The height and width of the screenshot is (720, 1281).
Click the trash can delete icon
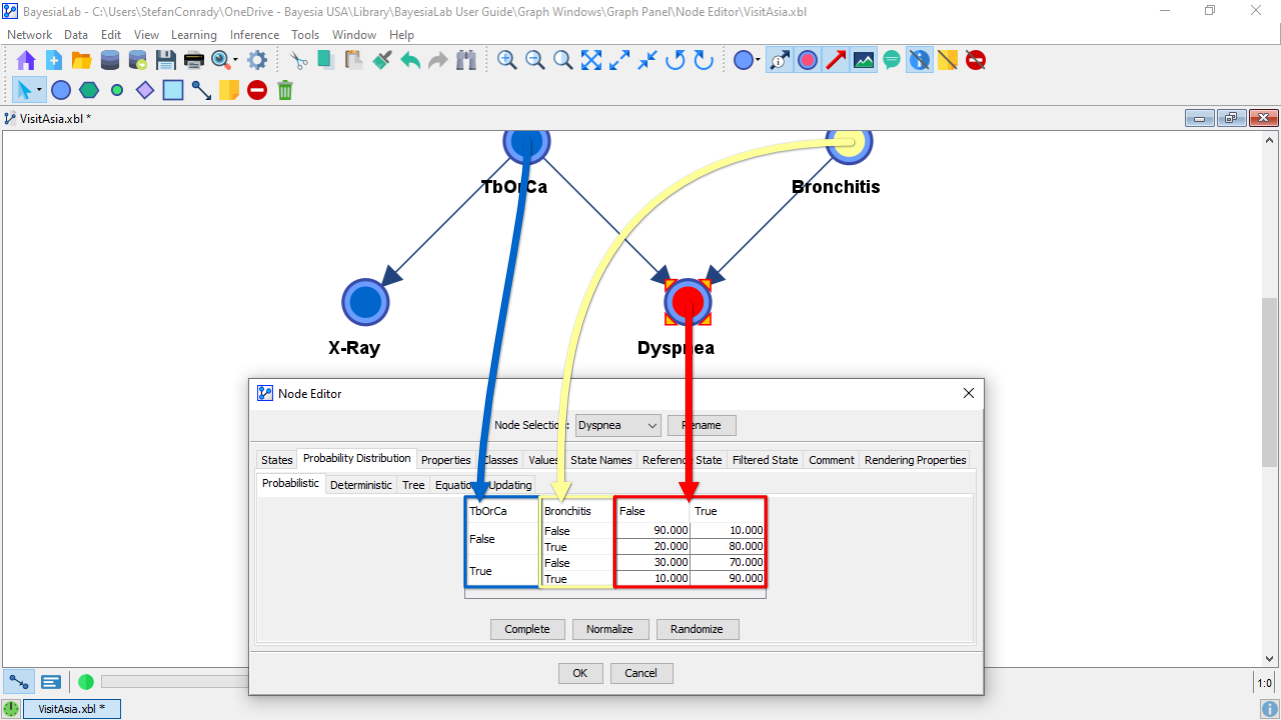coord(285,90)
